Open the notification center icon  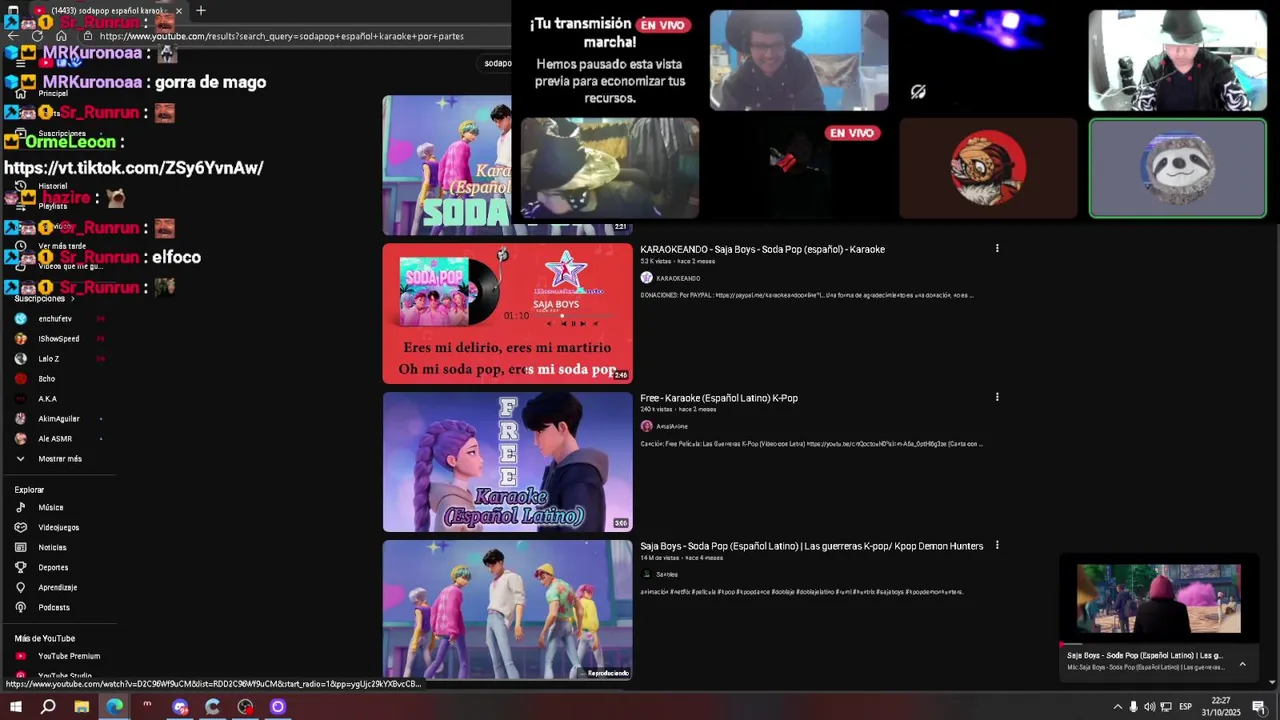click(1259, 707)
